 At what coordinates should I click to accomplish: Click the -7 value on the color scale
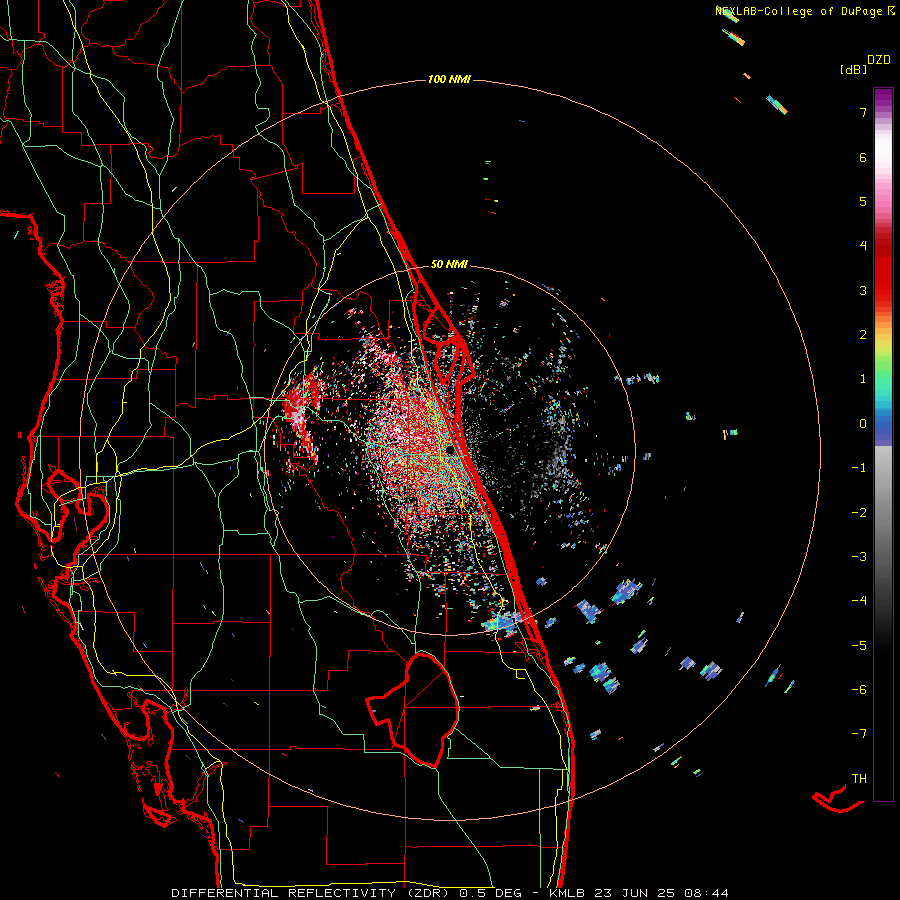coord(859,734)
